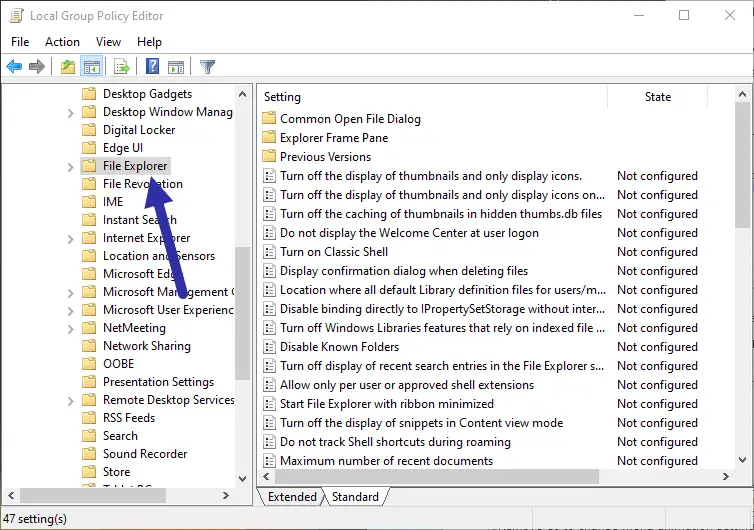Image resolution: width=754 pixels, height=530 pixels.
Task: Expand the Desktop Window Manager node
Action: pos(71,113)
